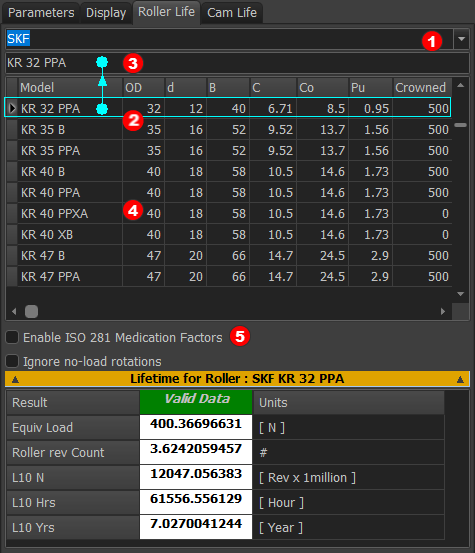The height and width of the screenshot is (553, 475).
Task: Collapse lifetime section using left triangle icon
Action: click(15, 379)
